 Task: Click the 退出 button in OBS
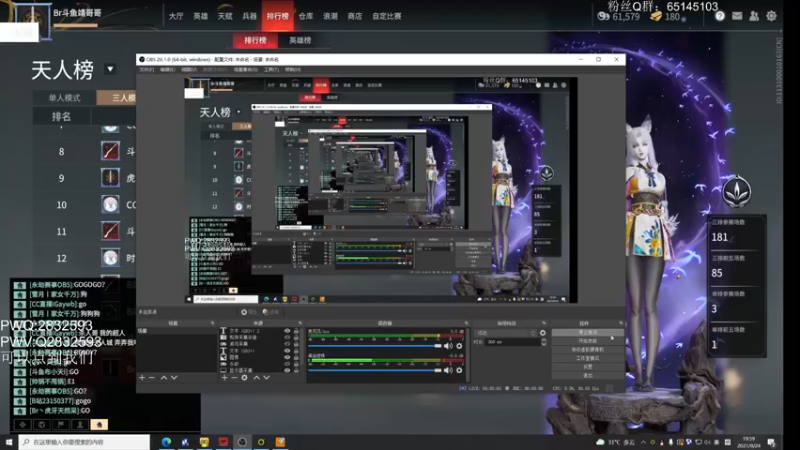[x=587, y=376]
